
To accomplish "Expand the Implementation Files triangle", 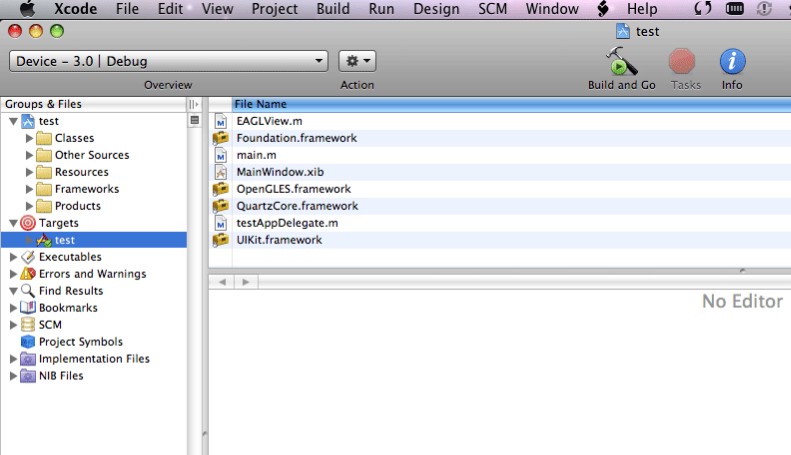I will click(x=13, y=359).
